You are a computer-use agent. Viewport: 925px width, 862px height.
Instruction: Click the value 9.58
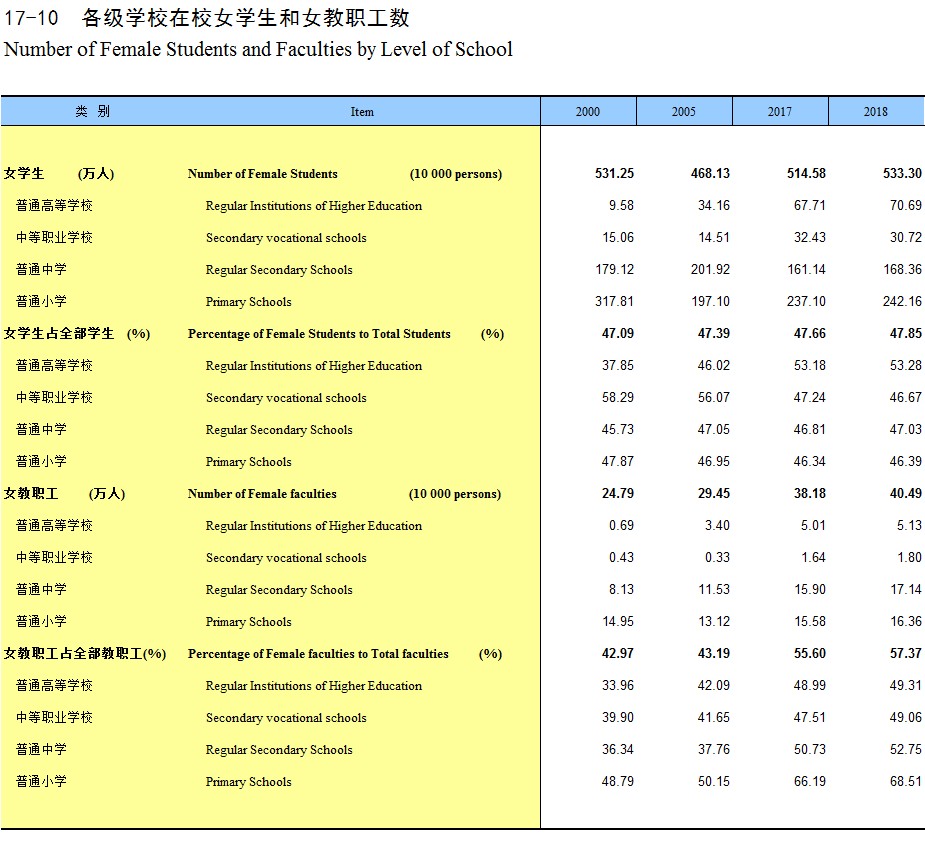621,205
